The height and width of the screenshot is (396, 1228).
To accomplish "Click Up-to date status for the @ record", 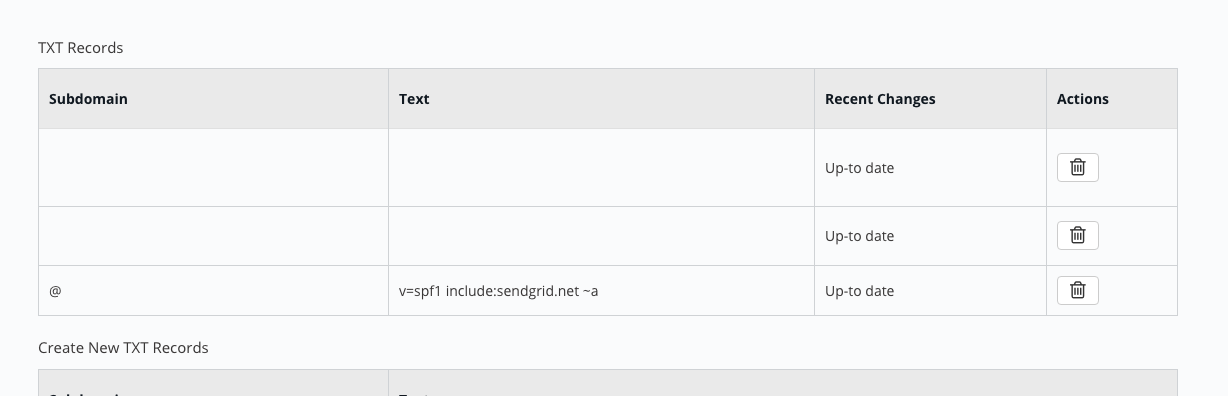I will (859, 291).
